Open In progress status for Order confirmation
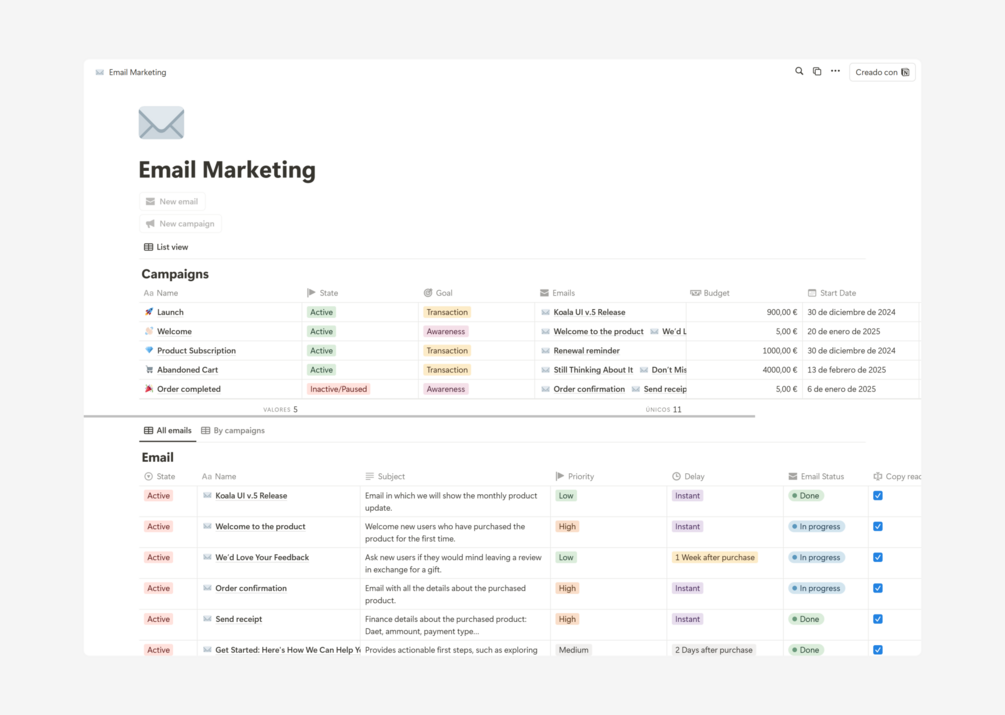The height and width of the screenshot is (715, 1005). coord(816,588)
